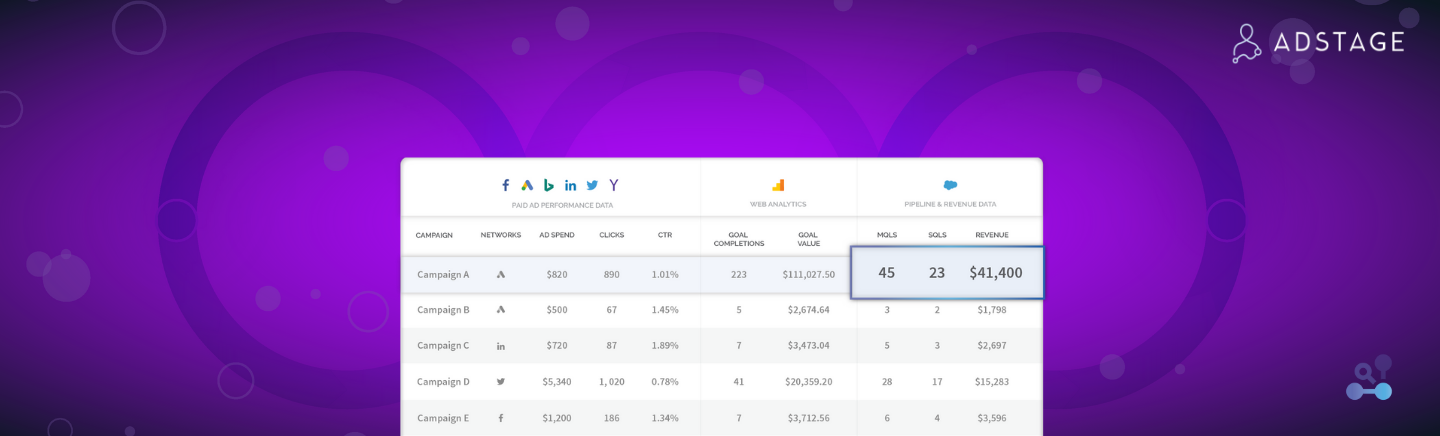
Task: Click the 1.45% CTR for Campaign B
Action: pyautogui.click(x=665, y=310)
